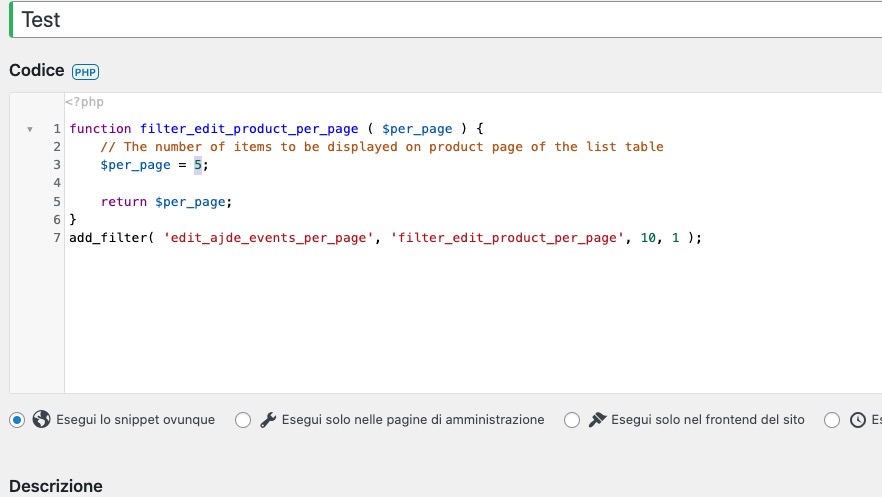
Task: Click 'function' keyword on line 1
Action: [x=100, y=129]
